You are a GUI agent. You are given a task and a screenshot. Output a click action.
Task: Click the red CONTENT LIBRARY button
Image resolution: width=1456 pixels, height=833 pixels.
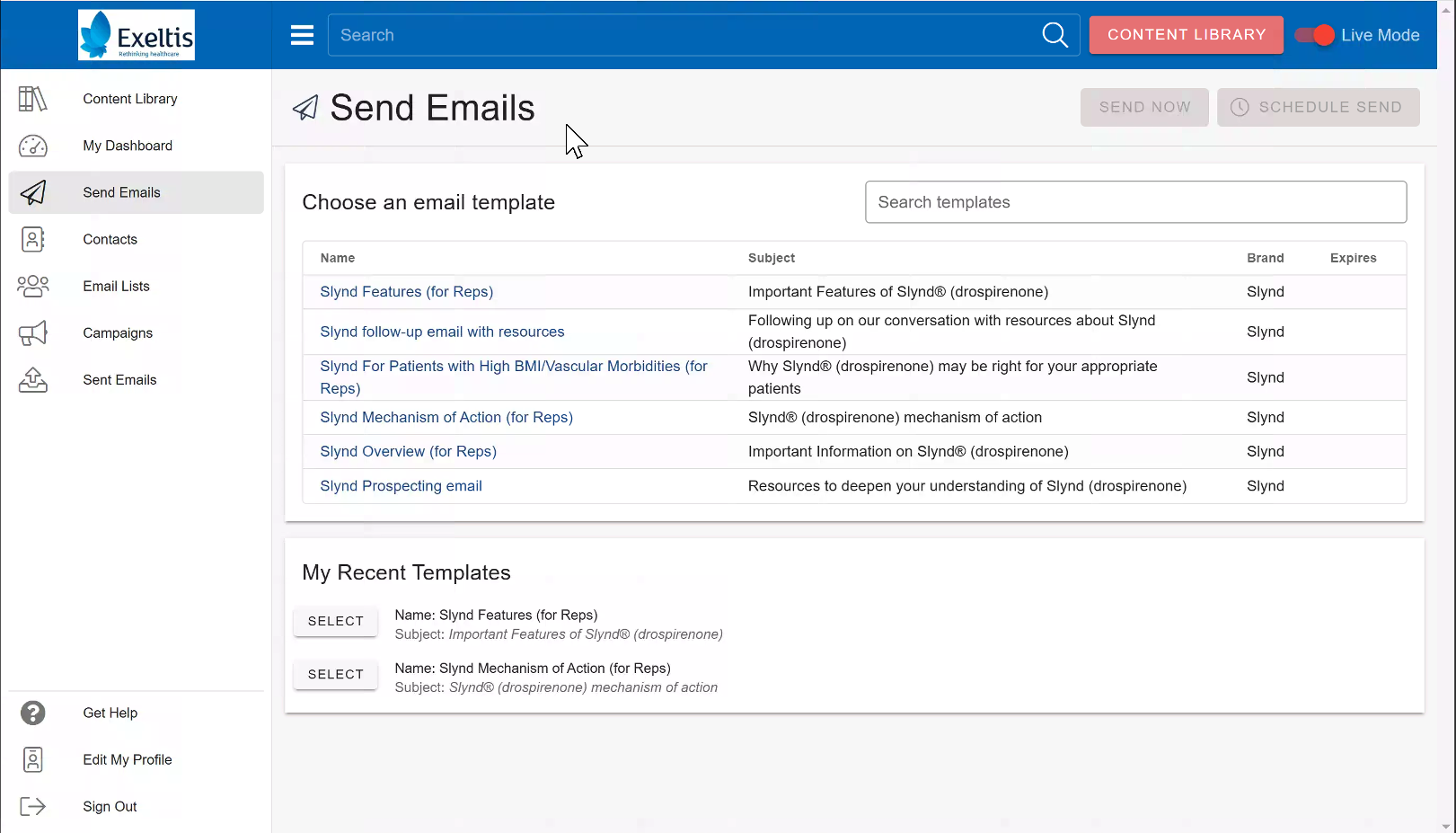[1186, 35]
